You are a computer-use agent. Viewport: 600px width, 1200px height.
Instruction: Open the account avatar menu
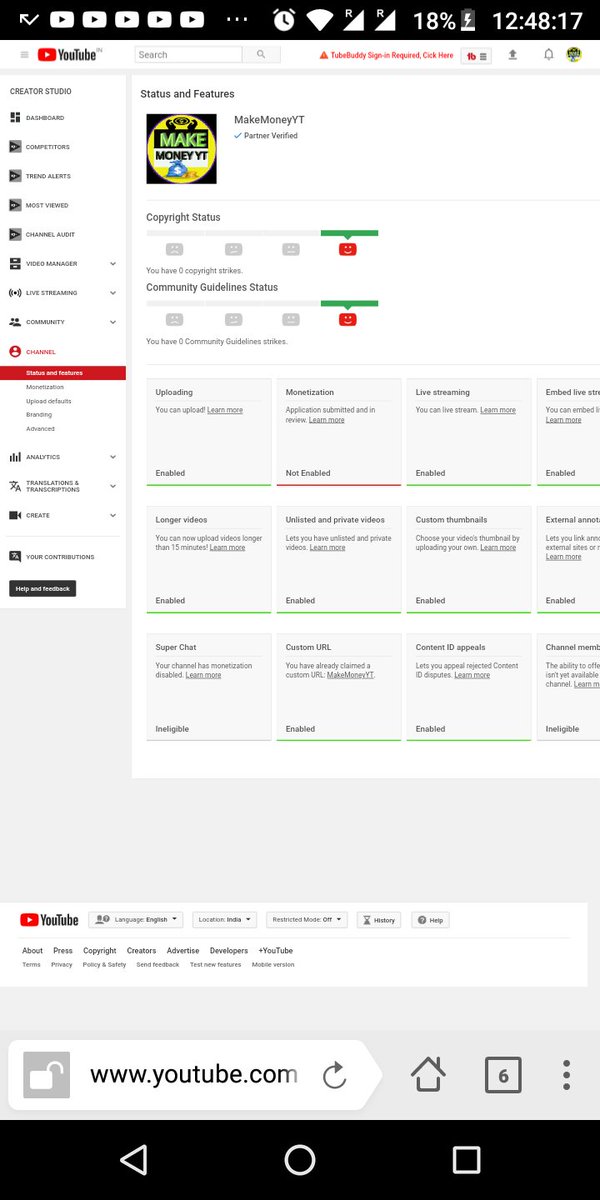574,55
